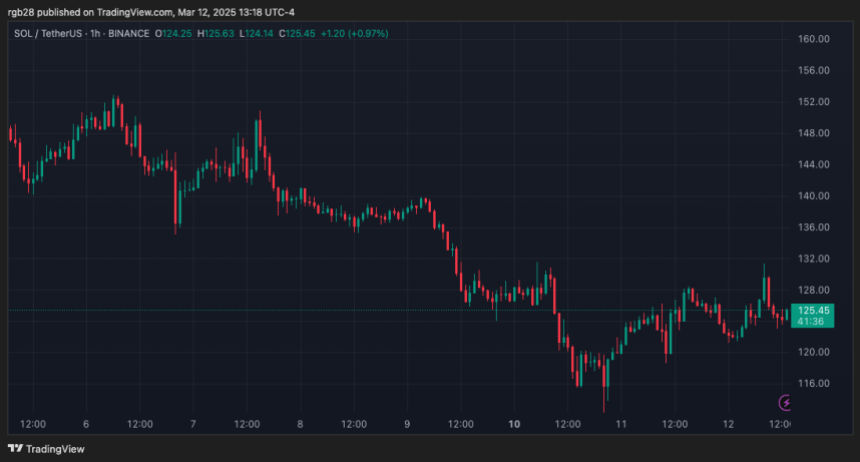This screenshot has height=462, width=860.
Task: Click the 41:36 candle countdown timer
Action: 810,321
